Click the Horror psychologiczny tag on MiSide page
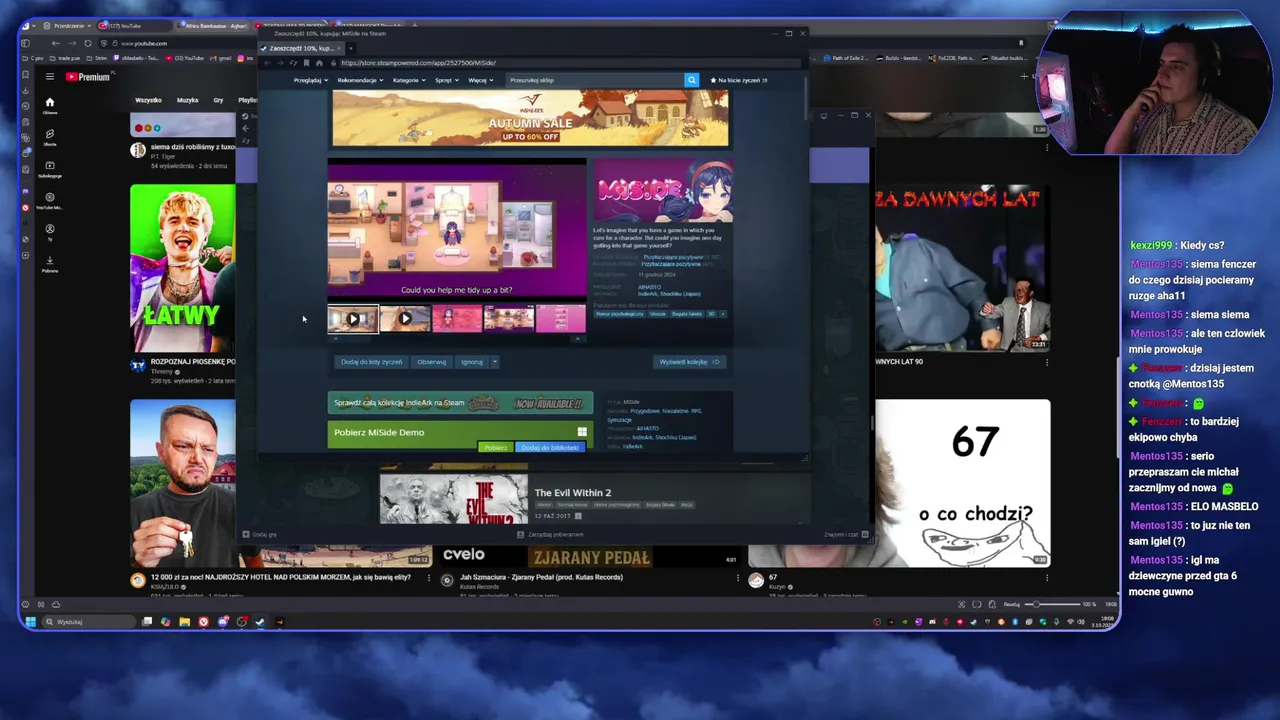The width and height of the screenshot is (1280, 720). [620, 314]
